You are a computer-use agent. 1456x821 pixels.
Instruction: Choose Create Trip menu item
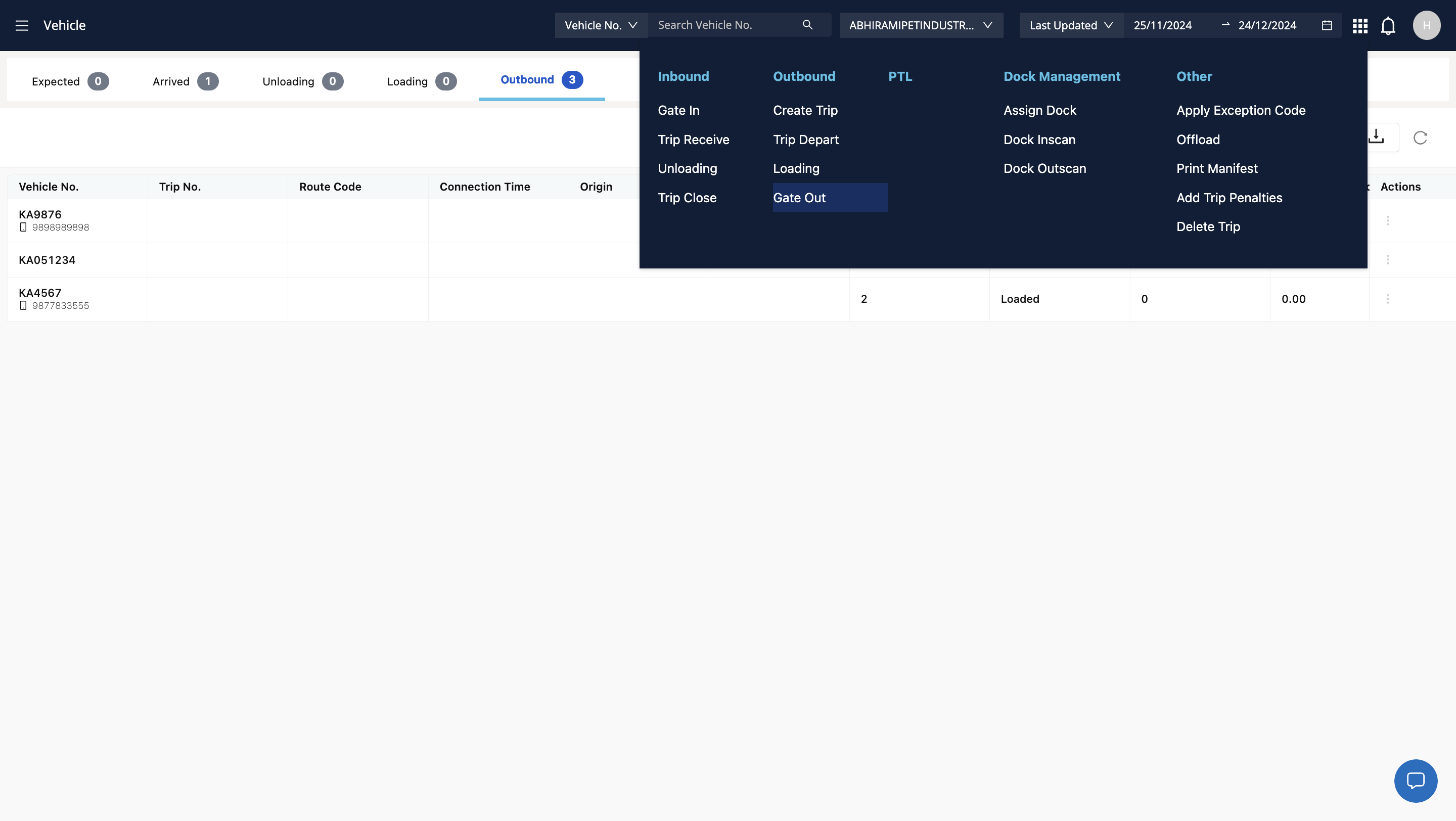coord(805,110)
